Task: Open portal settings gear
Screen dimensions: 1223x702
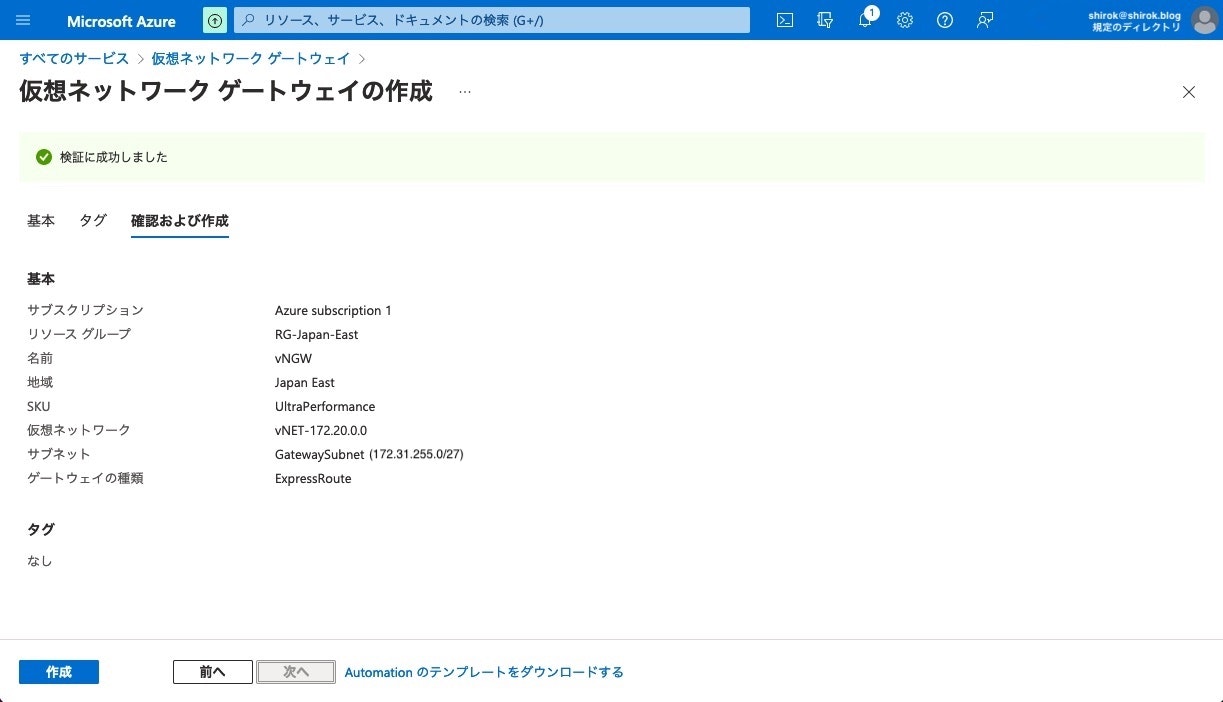Action: tap(905, 20)
